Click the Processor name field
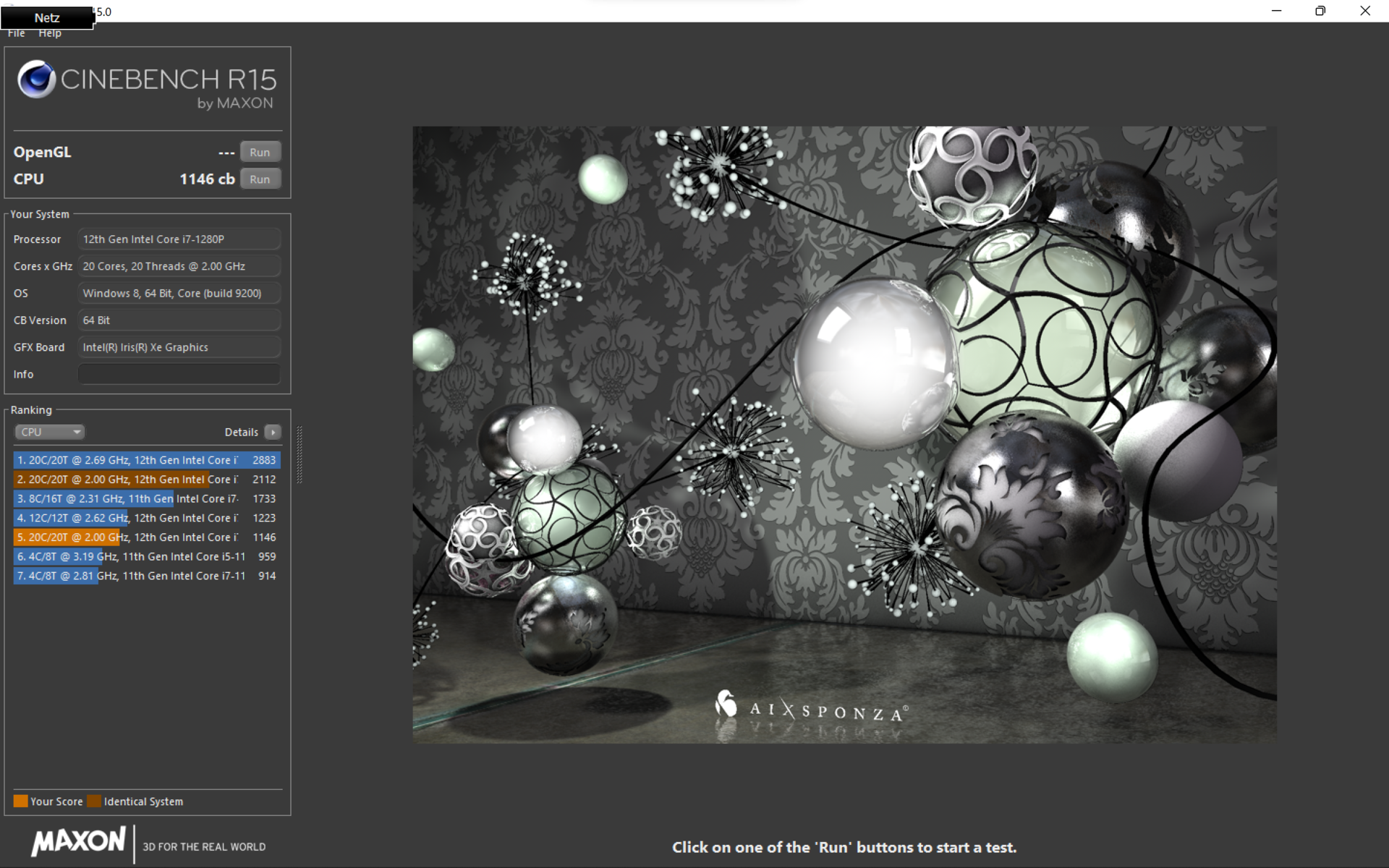Image resolution: width=1389 pixels, height=868 pixels. coord(179,239)
